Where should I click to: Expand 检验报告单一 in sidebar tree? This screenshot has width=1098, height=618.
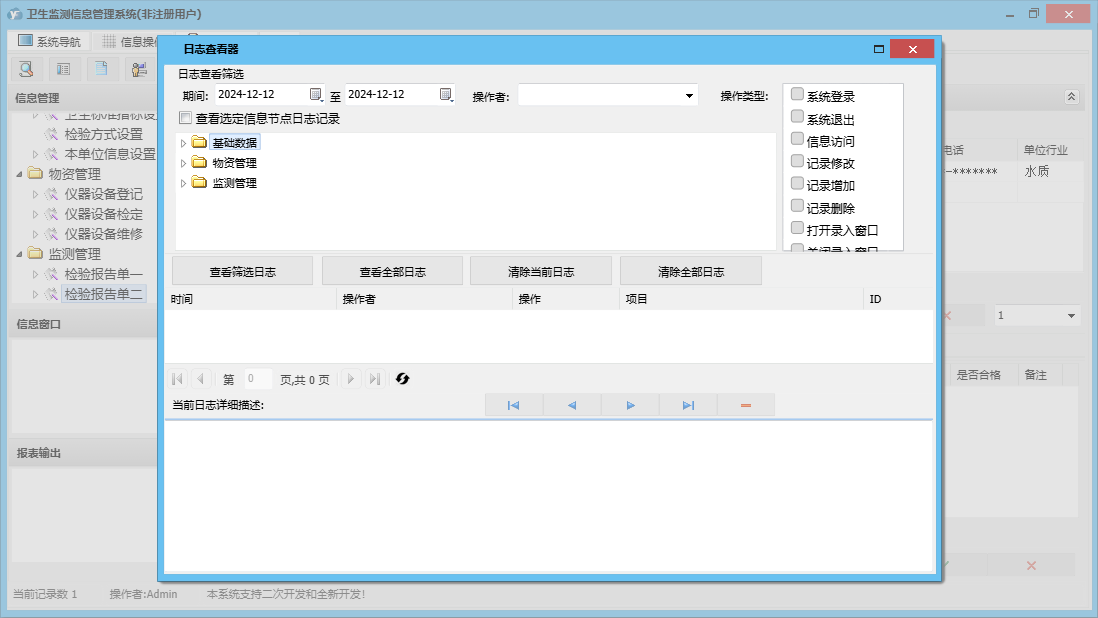pyautogui.click(x=35, y=274)
